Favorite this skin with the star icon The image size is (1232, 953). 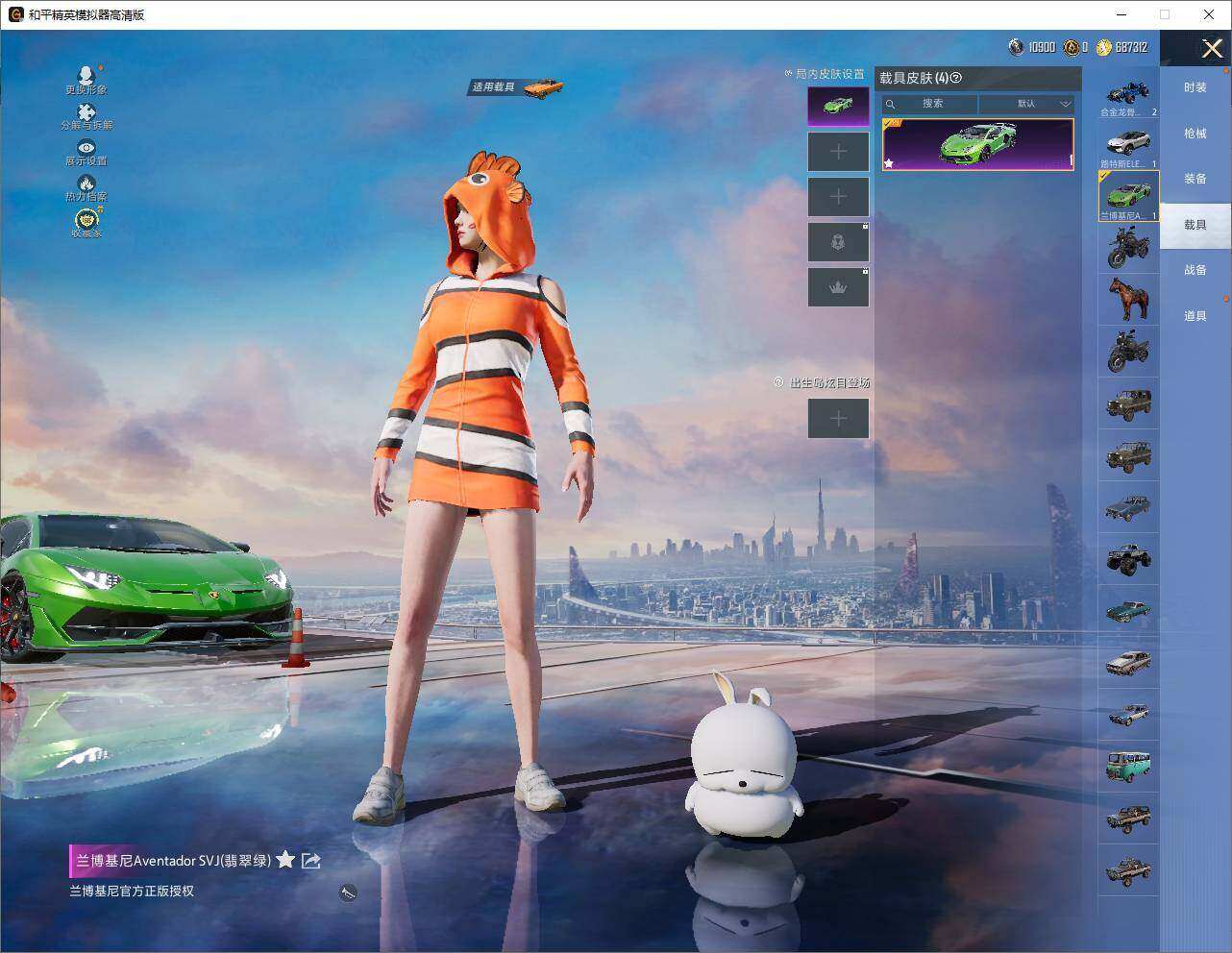coord(285,860)
